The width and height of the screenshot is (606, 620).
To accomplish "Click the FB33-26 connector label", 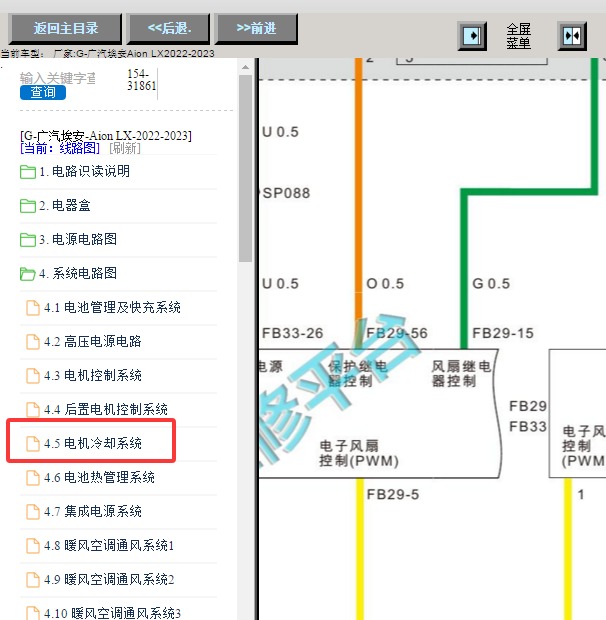I will [x=293, y=333].
